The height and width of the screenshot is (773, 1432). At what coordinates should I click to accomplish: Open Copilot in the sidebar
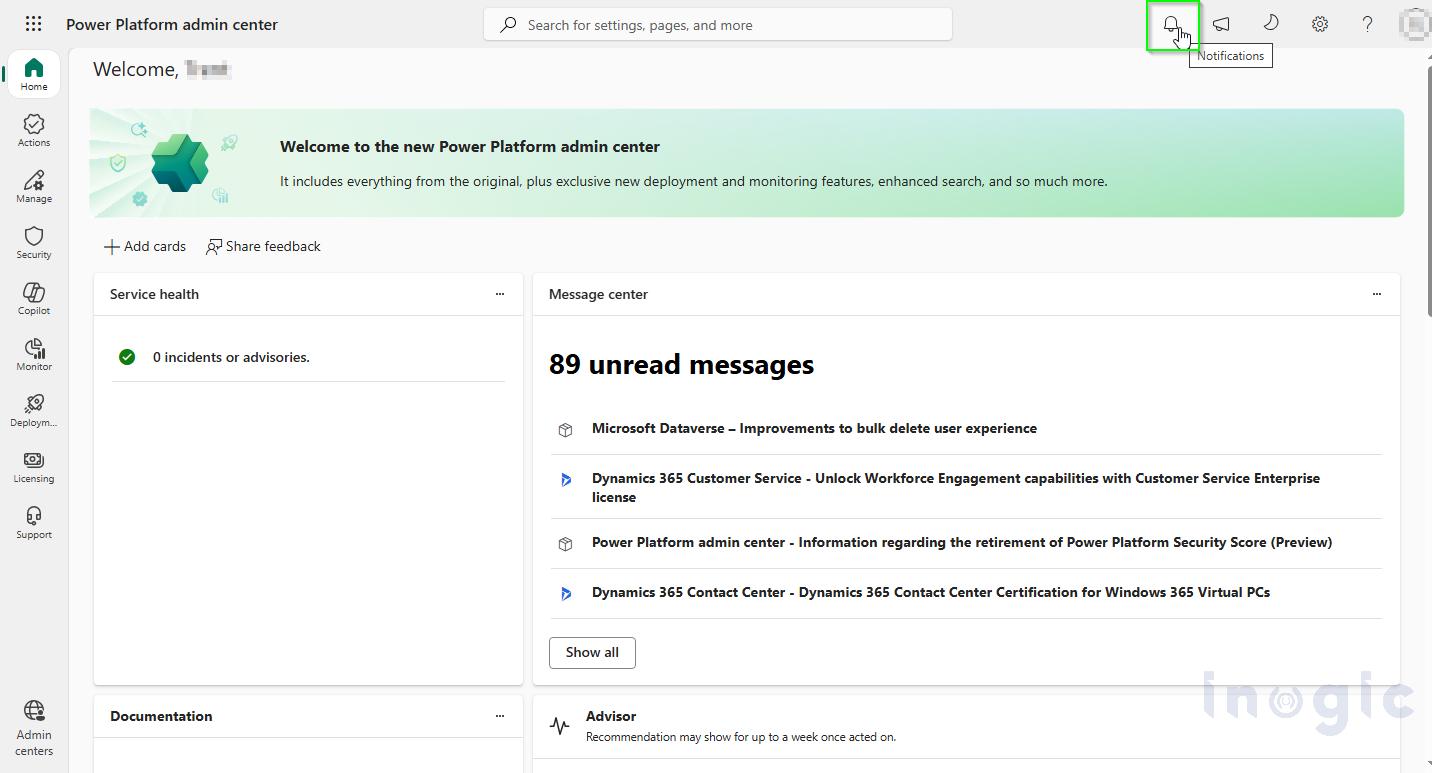point(34,298)
